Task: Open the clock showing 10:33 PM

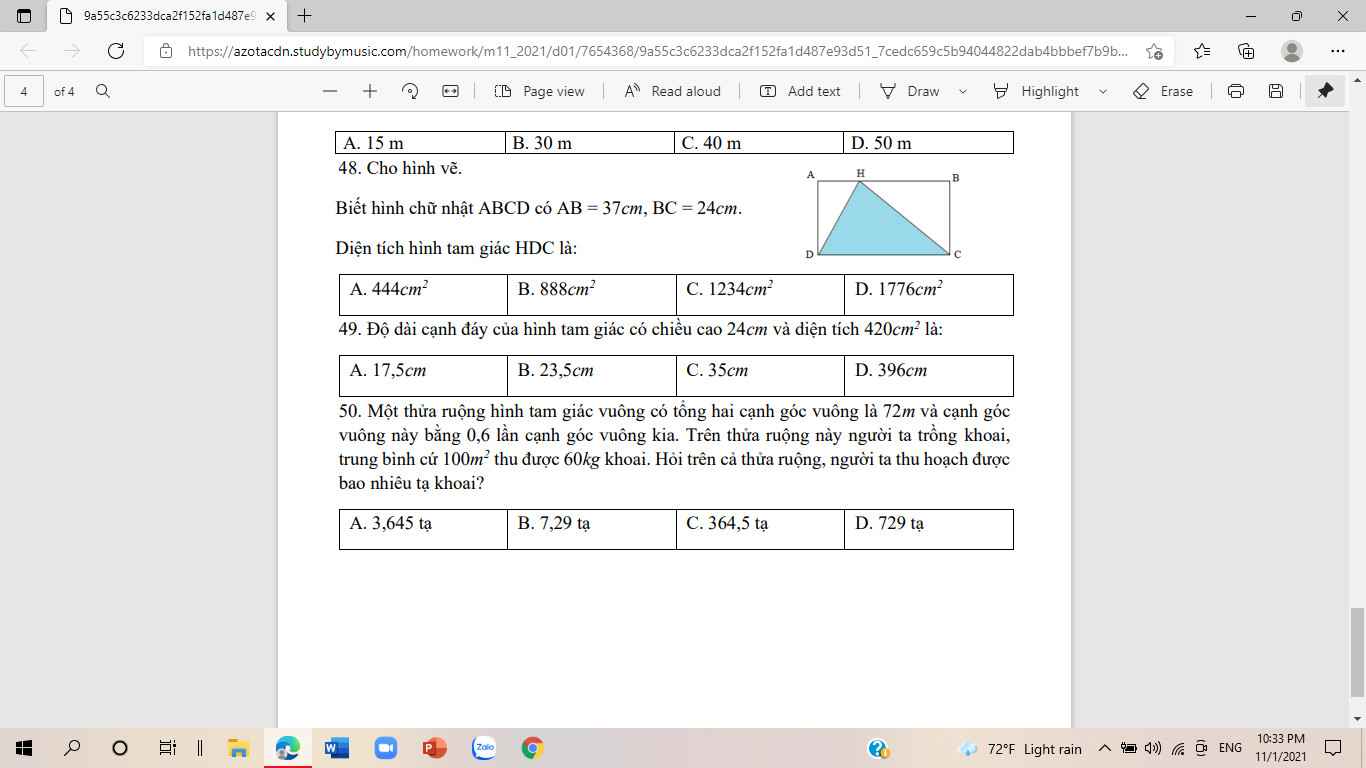Action: tap(1281, 748)
